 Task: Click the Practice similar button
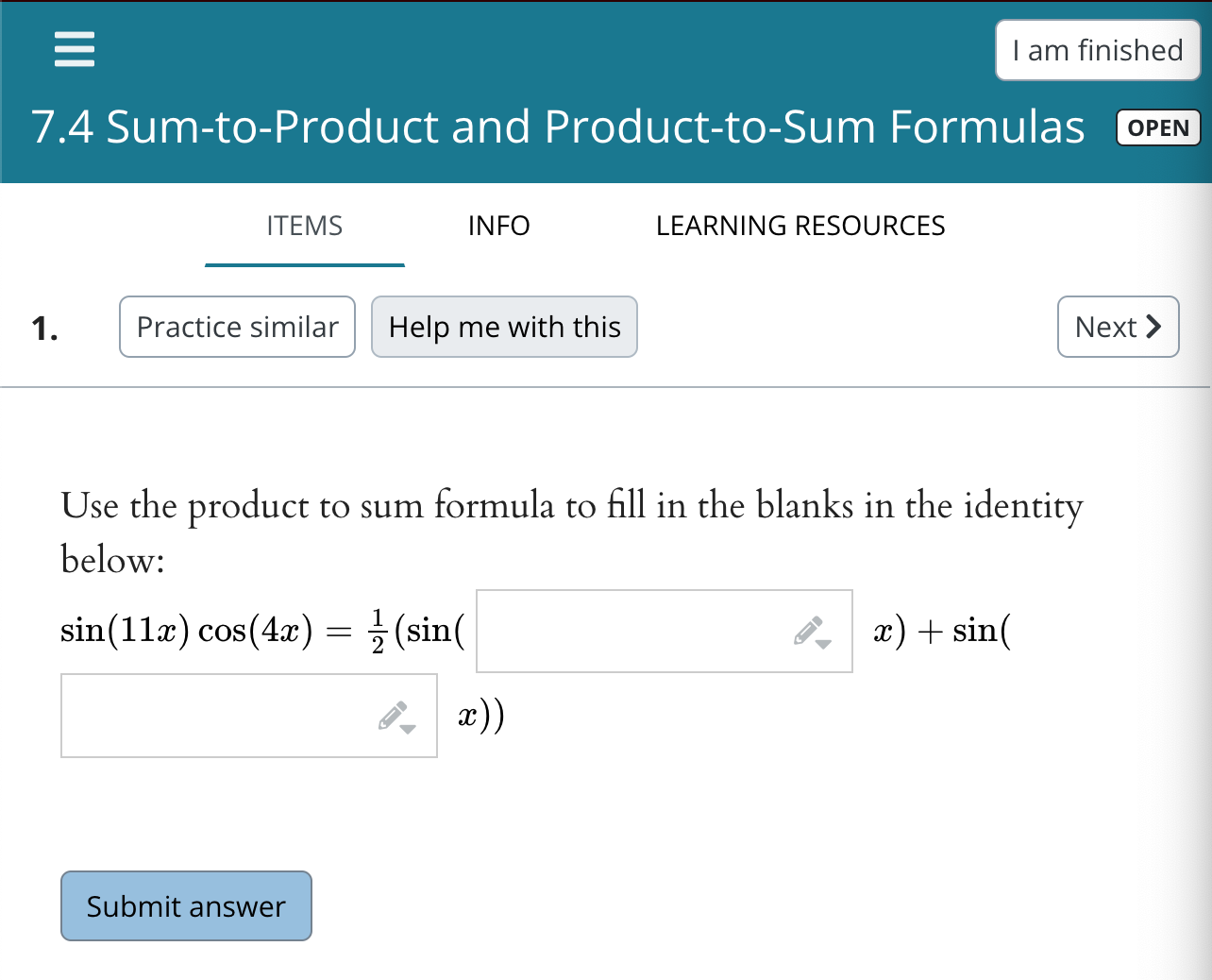click(237, 327)
